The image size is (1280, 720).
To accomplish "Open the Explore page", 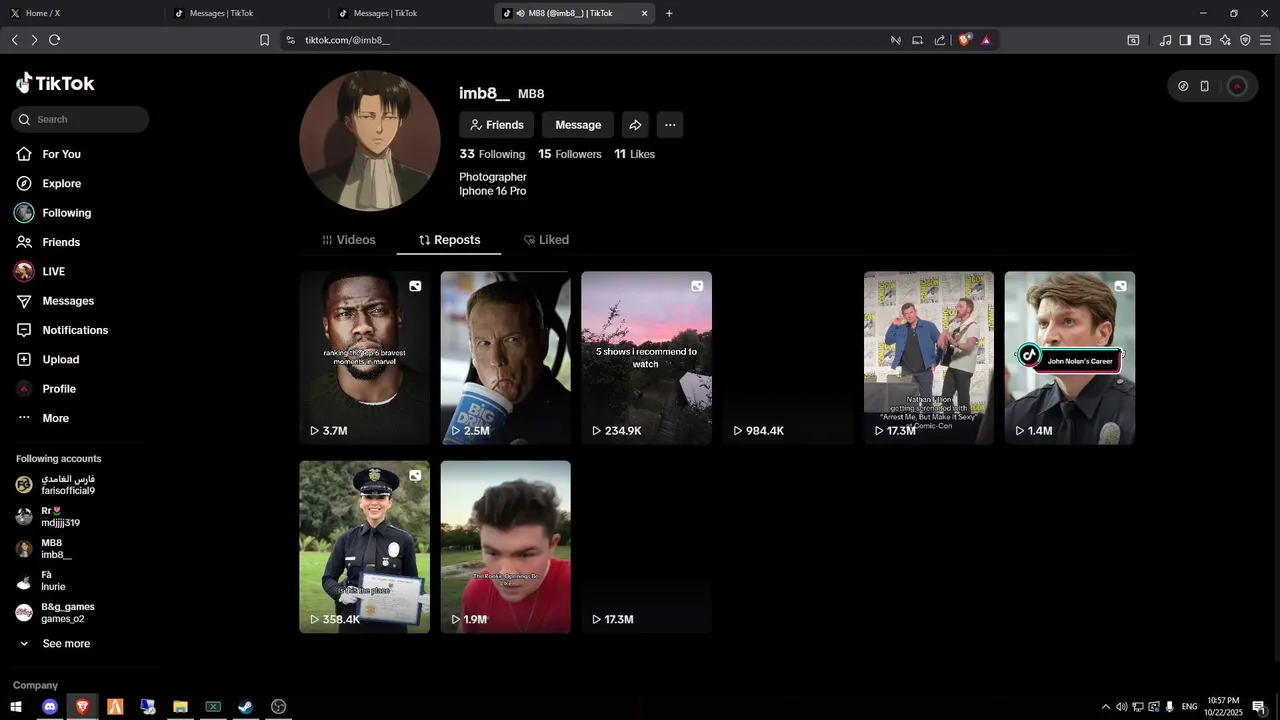I will click(x=48, y=183).
